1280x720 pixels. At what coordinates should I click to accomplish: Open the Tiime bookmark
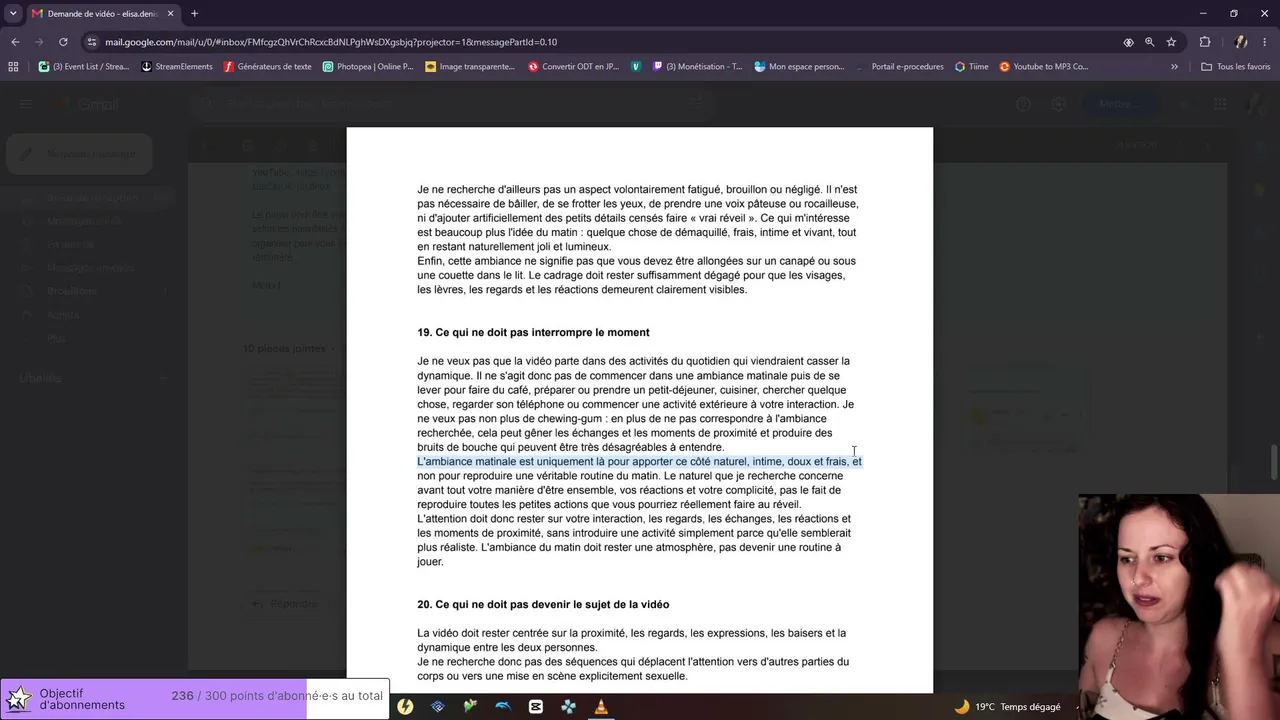[x=971, y=67]
